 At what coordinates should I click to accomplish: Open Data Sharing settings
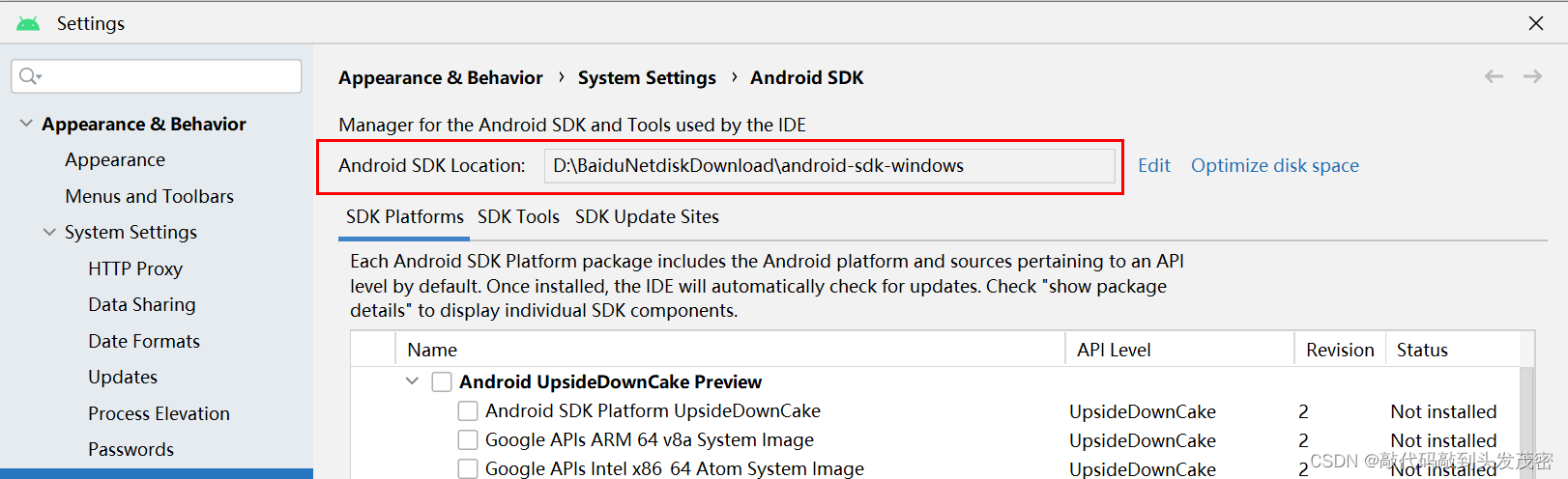coord(142,304)
